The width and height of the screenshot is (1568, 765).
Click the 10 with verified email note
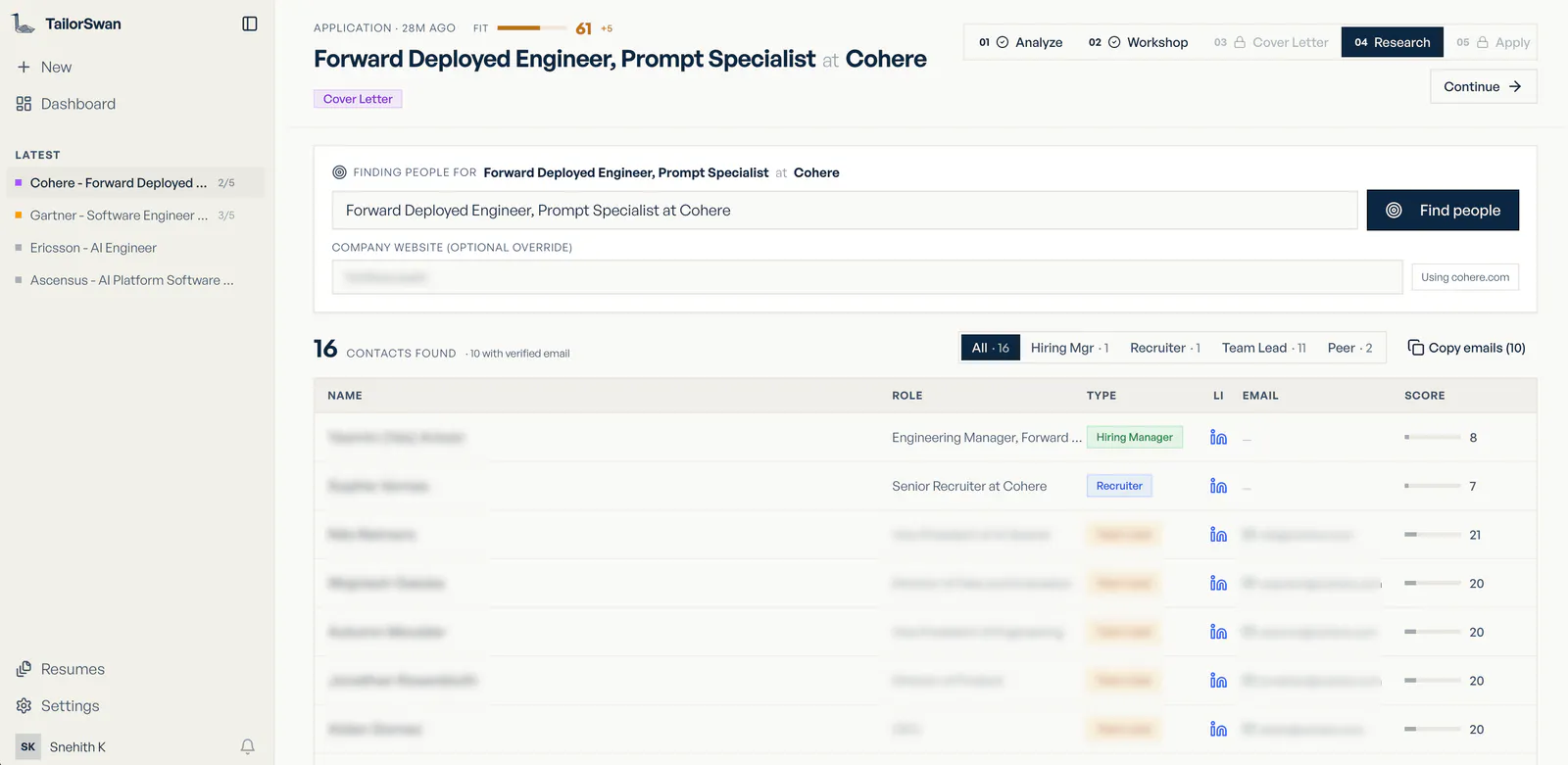519,354
